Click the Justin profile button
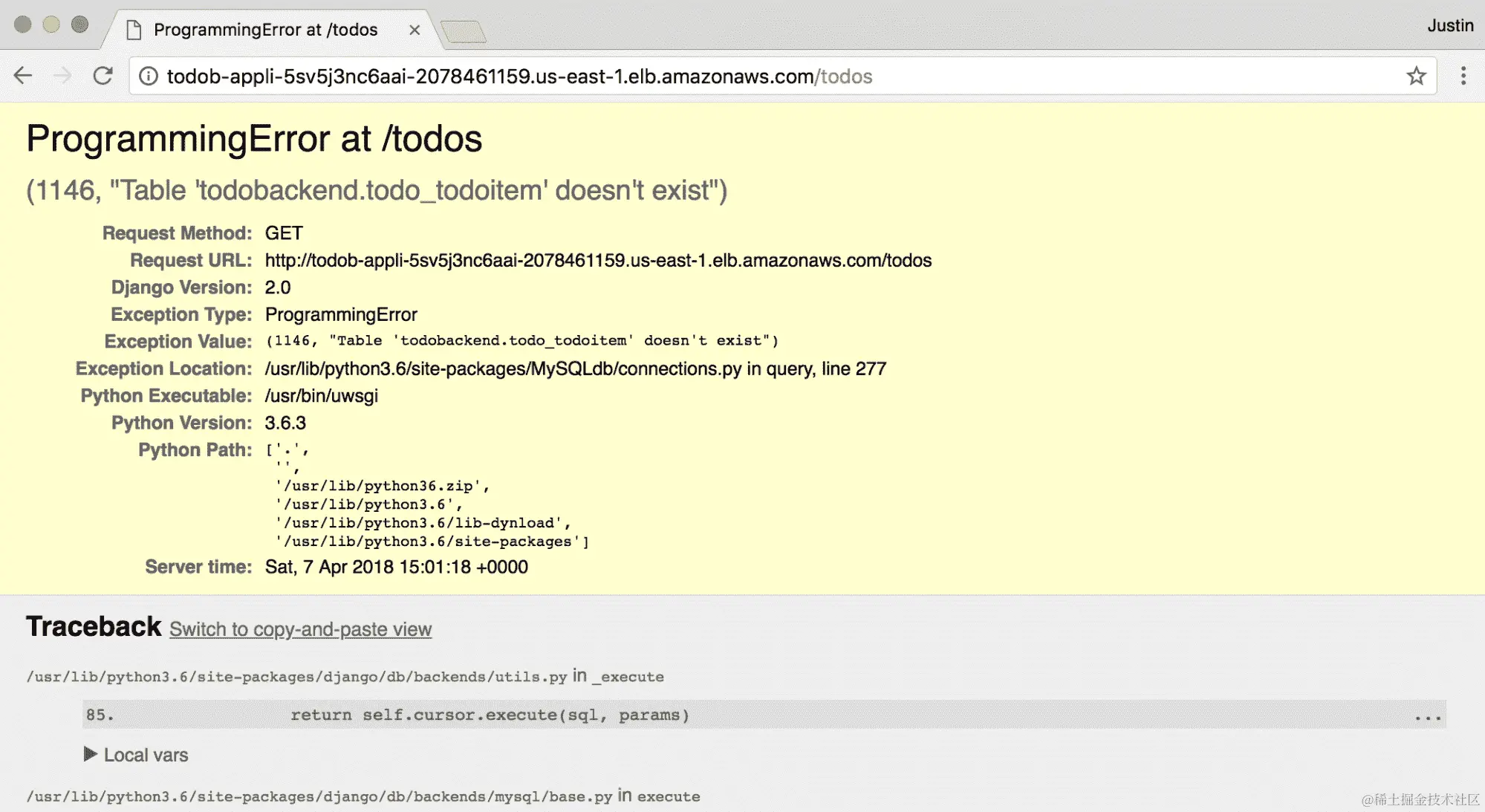The height and width of the screenshot is (812, 1485). (1449, 25)
